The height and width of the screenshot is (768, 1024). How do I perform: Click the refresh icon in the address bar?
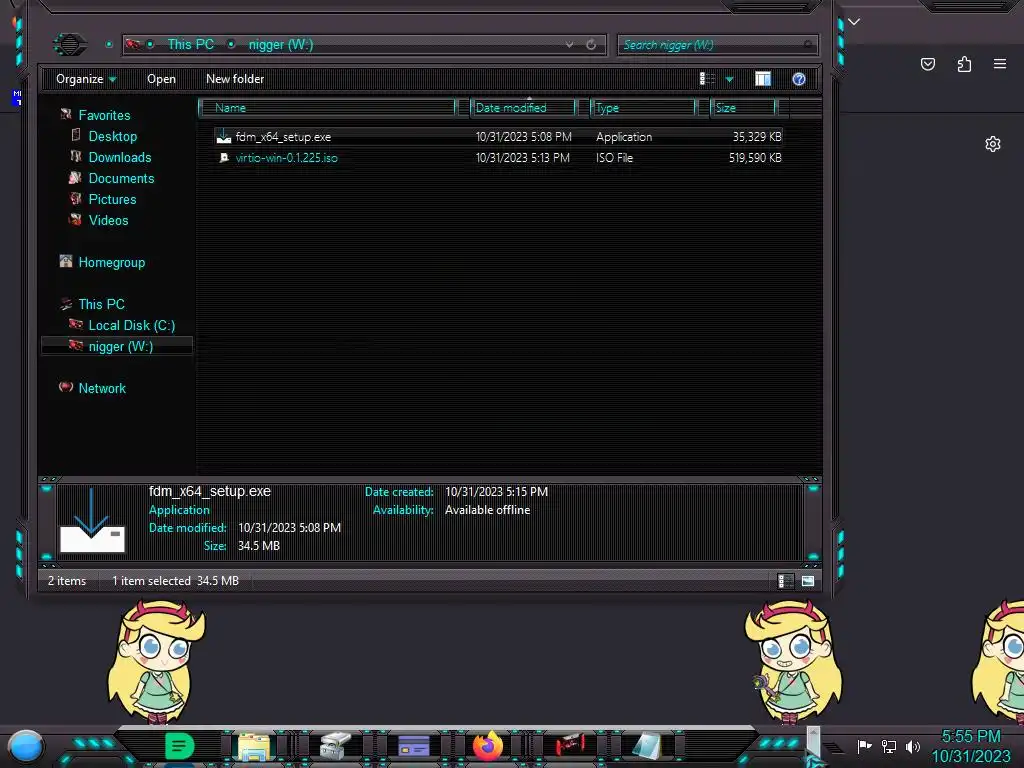click(x=591, y=44)
